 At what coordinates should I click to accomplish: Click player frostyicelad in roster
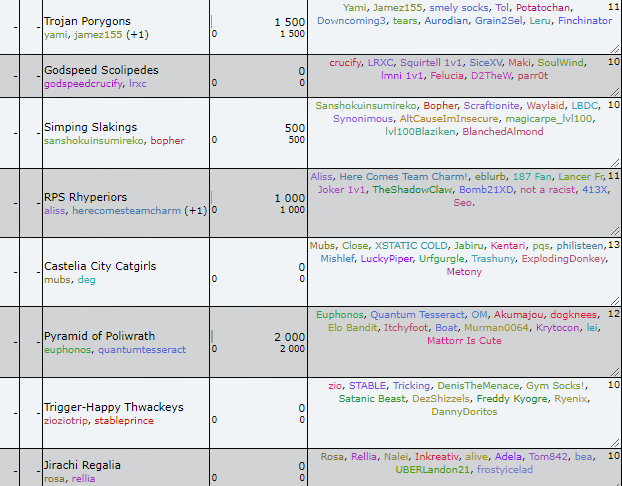coord(505,470)
